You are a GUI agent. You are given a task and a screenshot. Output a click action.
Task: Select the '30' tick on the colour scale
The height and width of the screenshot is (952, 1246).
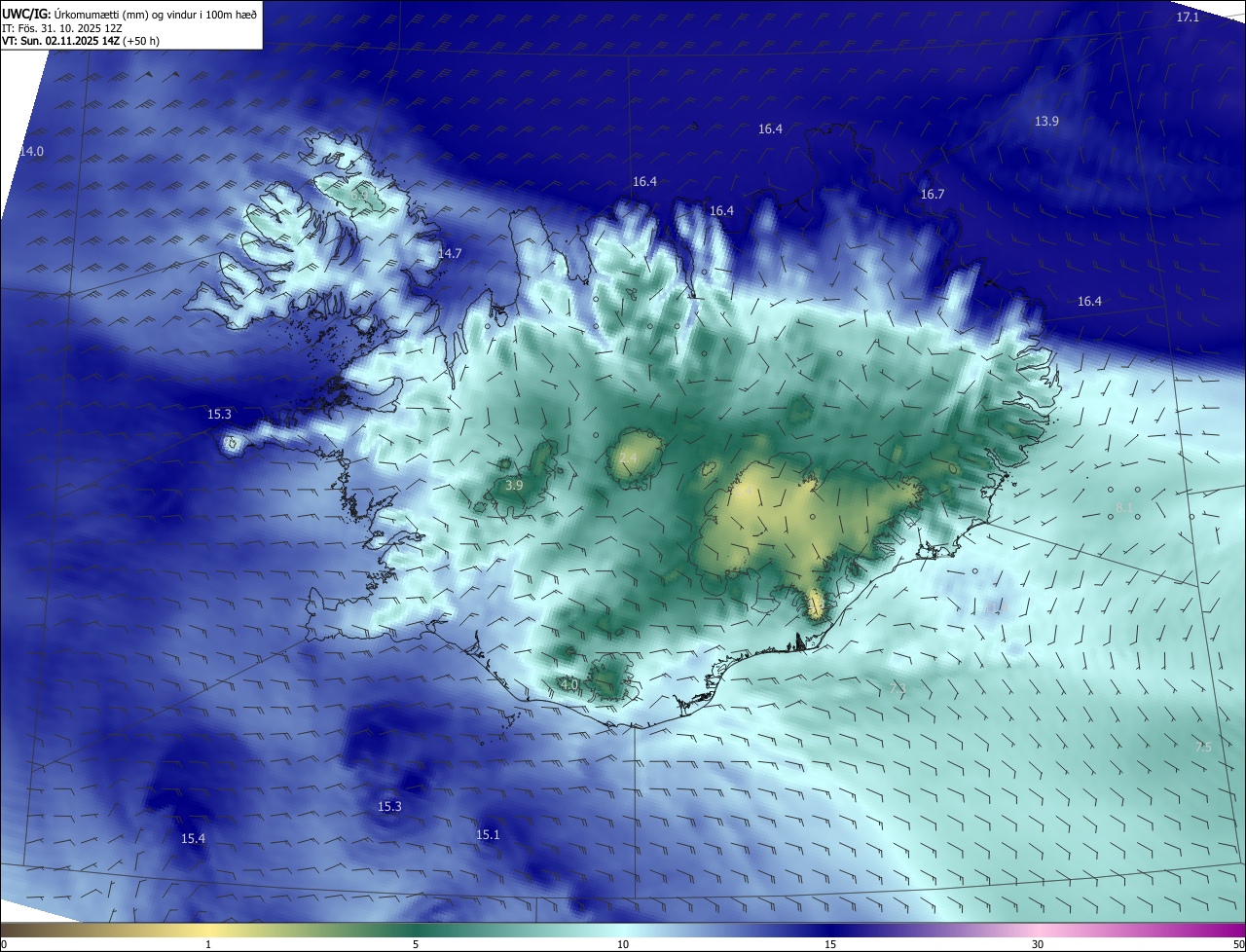(x=1038, y=944)
